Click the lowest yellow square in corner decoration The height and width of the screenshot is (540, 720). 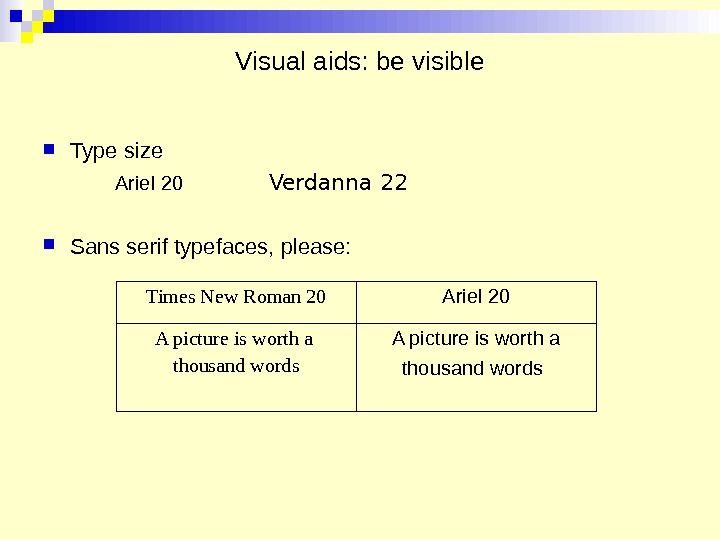[x=27, y=38]
